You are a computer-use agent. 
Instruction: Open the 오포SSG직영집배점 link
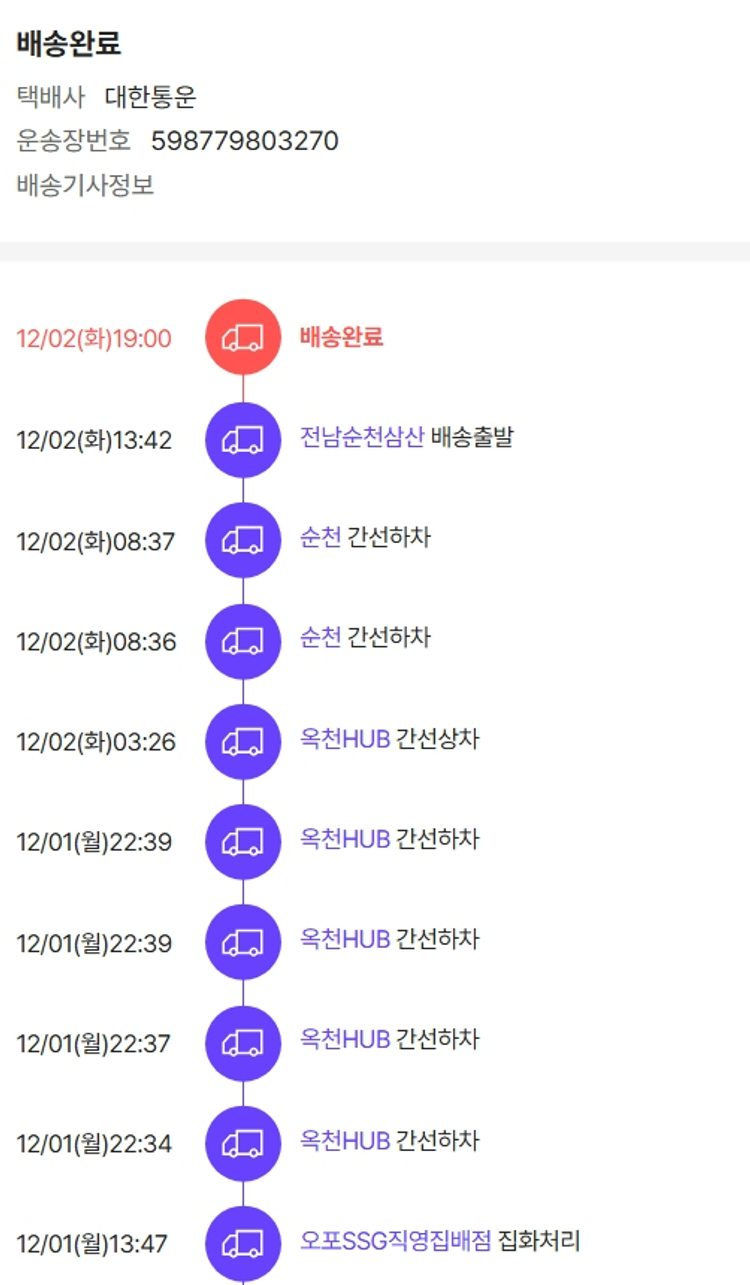(396, 1242)
